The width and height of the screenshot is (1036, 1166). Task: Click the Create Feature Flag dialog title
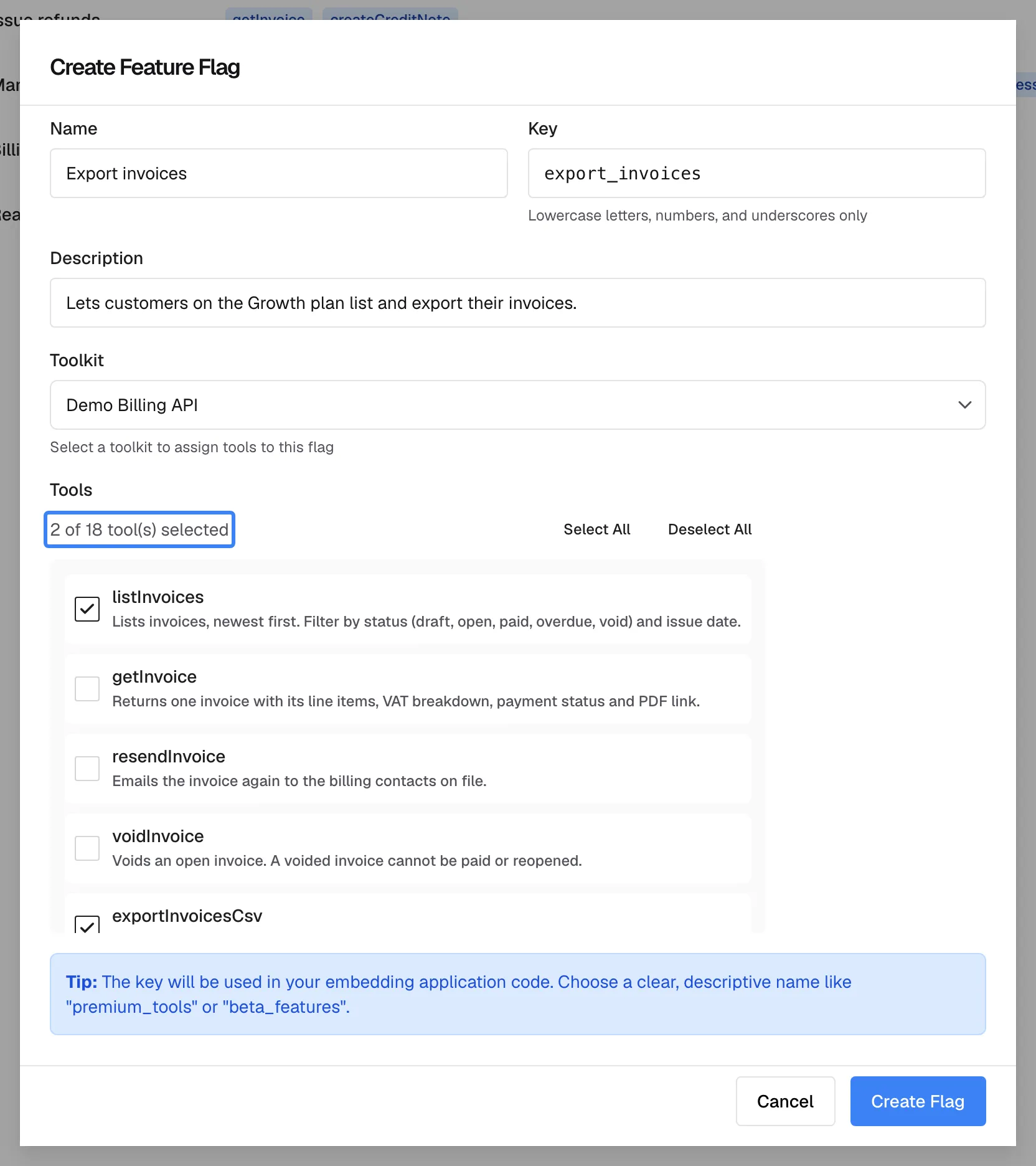pos(145,67)
